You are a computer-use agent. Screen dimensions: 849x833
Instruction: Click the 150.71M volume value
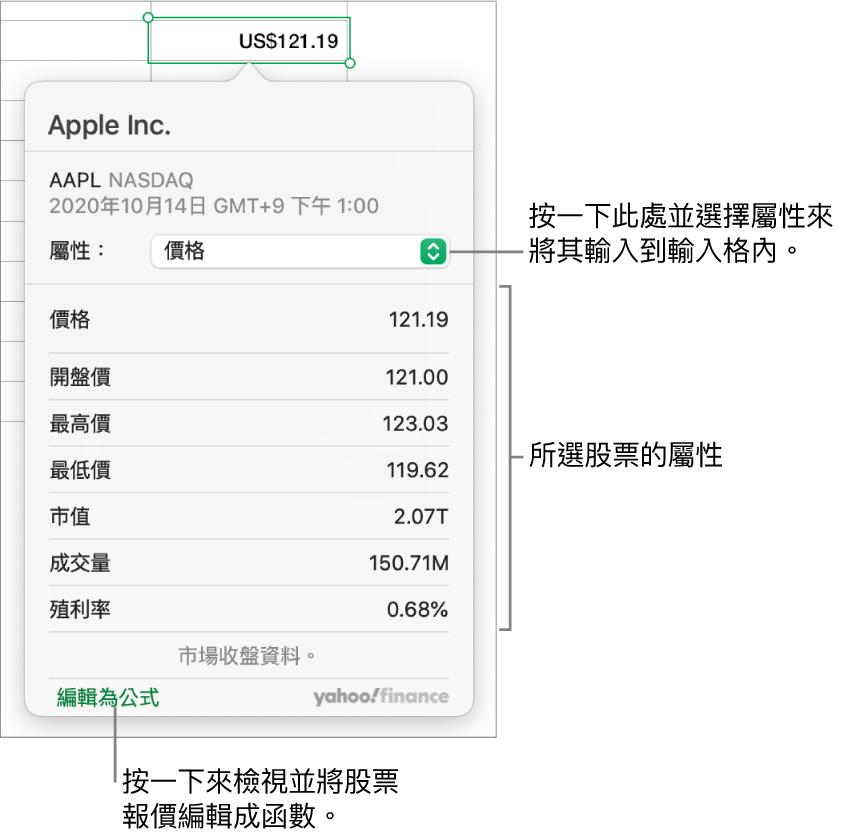coord(409,563)
